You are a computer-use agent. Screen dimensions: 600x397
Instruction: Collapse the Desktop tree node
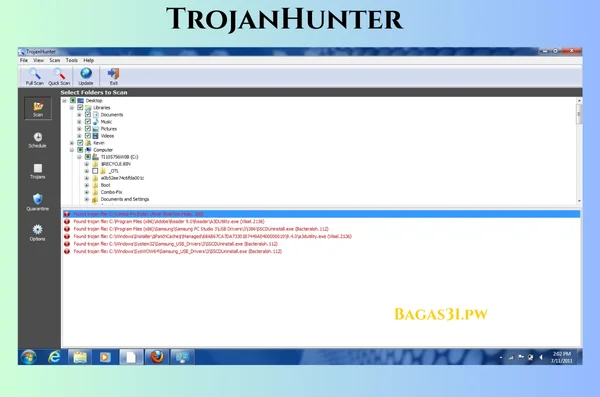click(x=64, y=101)
